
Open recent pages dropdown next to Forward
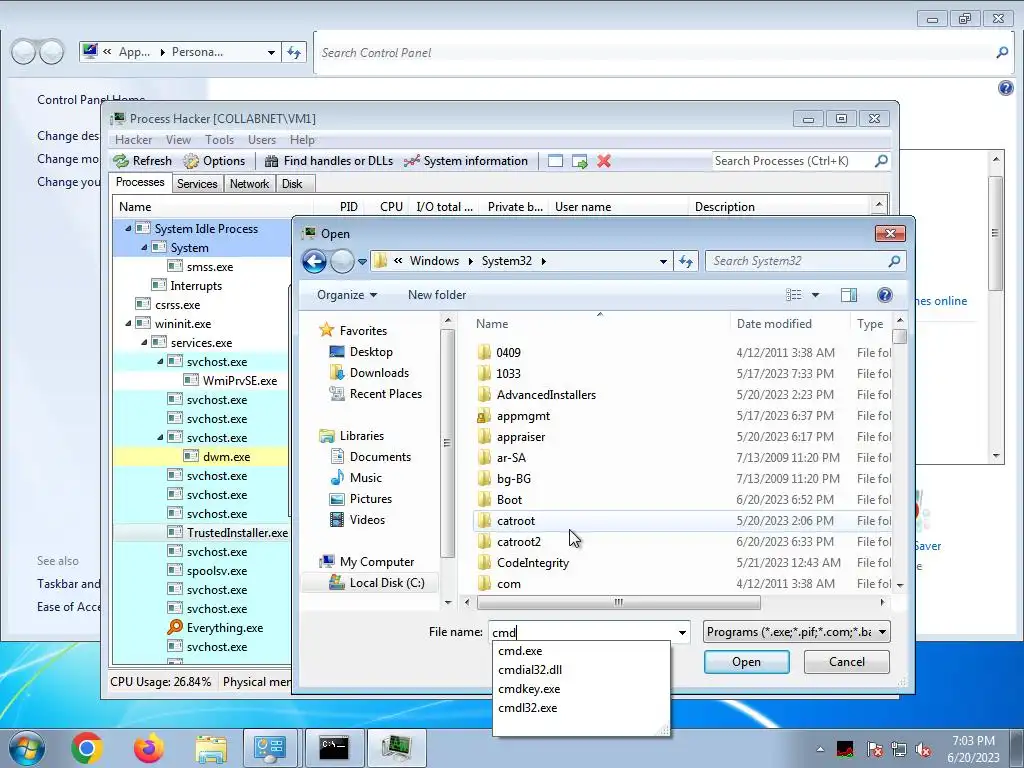coord(362,262)
